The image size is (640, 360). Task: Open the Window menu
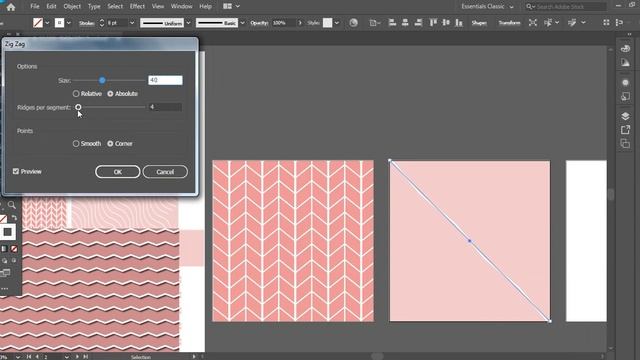[182, 7]
